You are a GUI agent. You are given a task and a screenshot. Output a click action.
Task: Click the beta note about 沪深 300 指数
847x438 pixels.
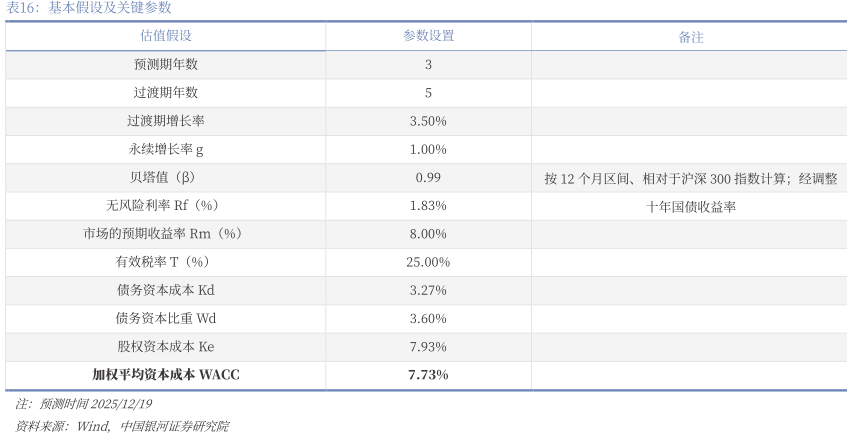[691, 178]
